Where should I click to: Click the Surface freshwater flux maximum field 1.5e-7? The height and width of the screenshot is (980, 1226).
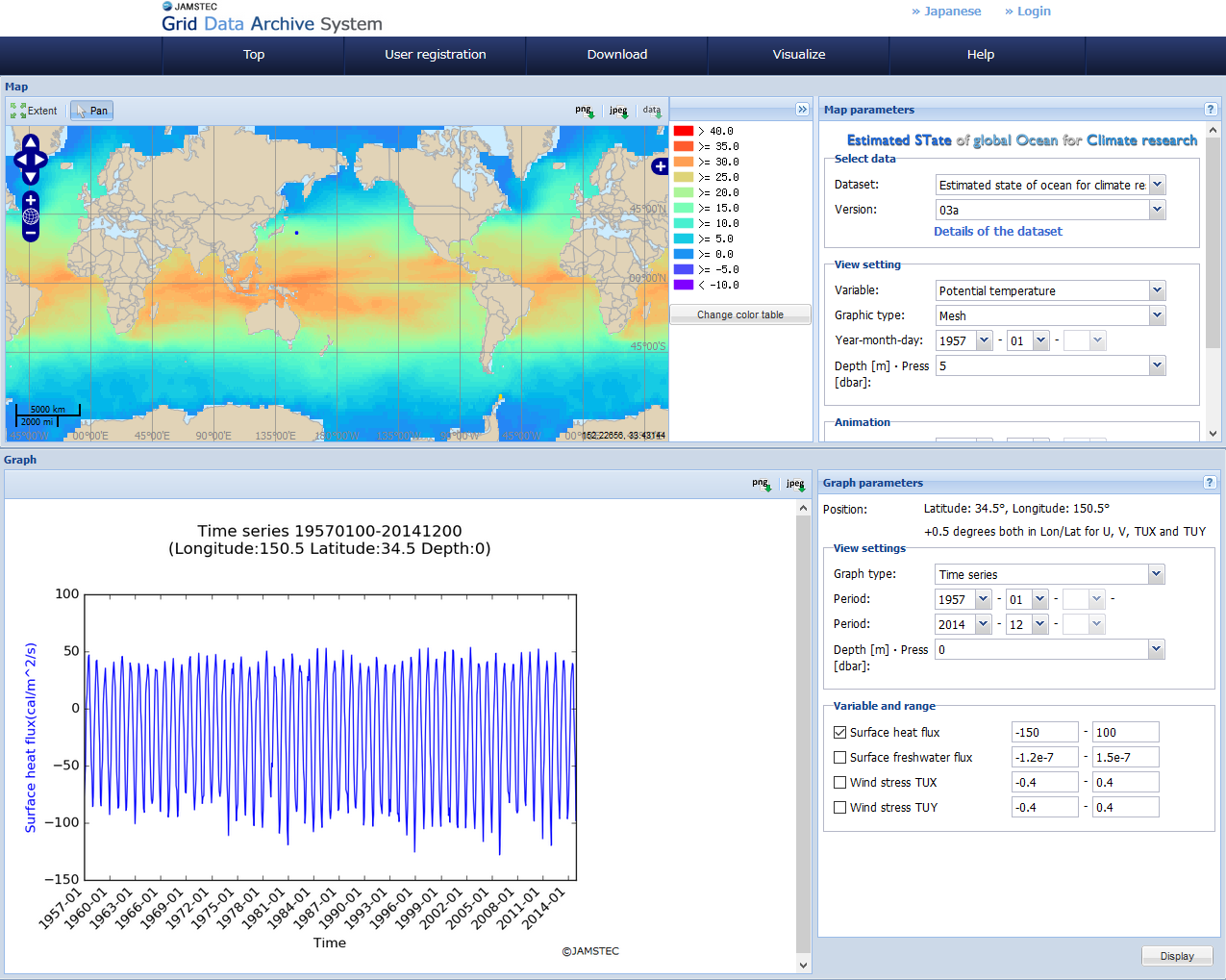coord(1126,758)
